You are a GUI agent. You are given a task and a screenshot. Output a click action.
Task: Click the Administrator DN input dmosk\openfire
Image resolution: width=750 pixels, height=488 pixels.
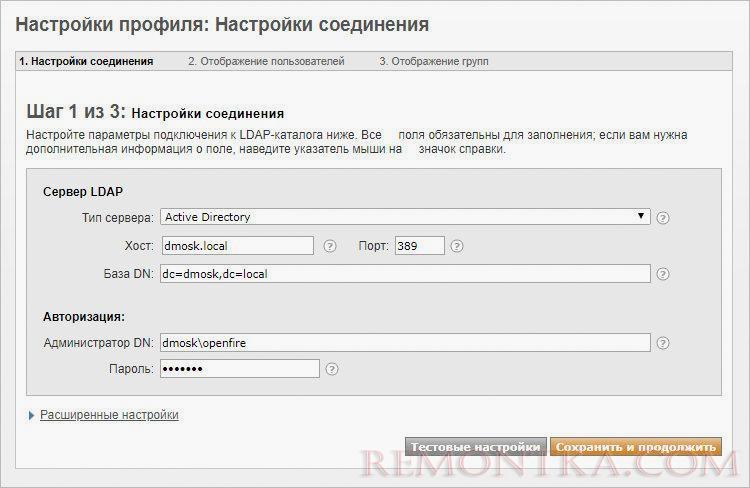405,343
